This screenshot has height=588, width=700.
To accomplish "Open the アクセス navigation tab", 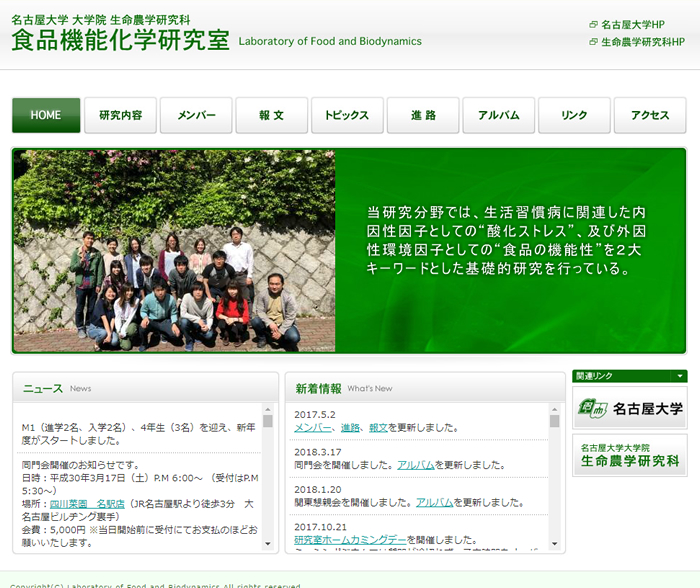I will pos(649,115).
